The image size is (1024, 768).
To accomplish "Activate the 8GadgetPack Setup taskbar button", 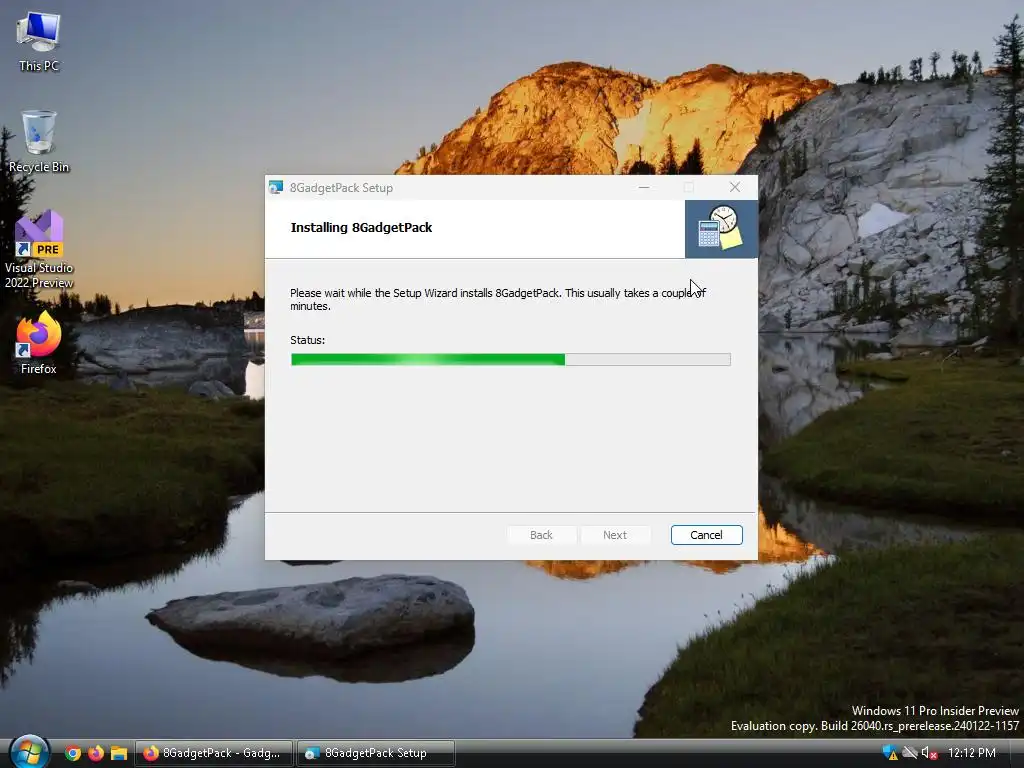I will pos(376,753).
